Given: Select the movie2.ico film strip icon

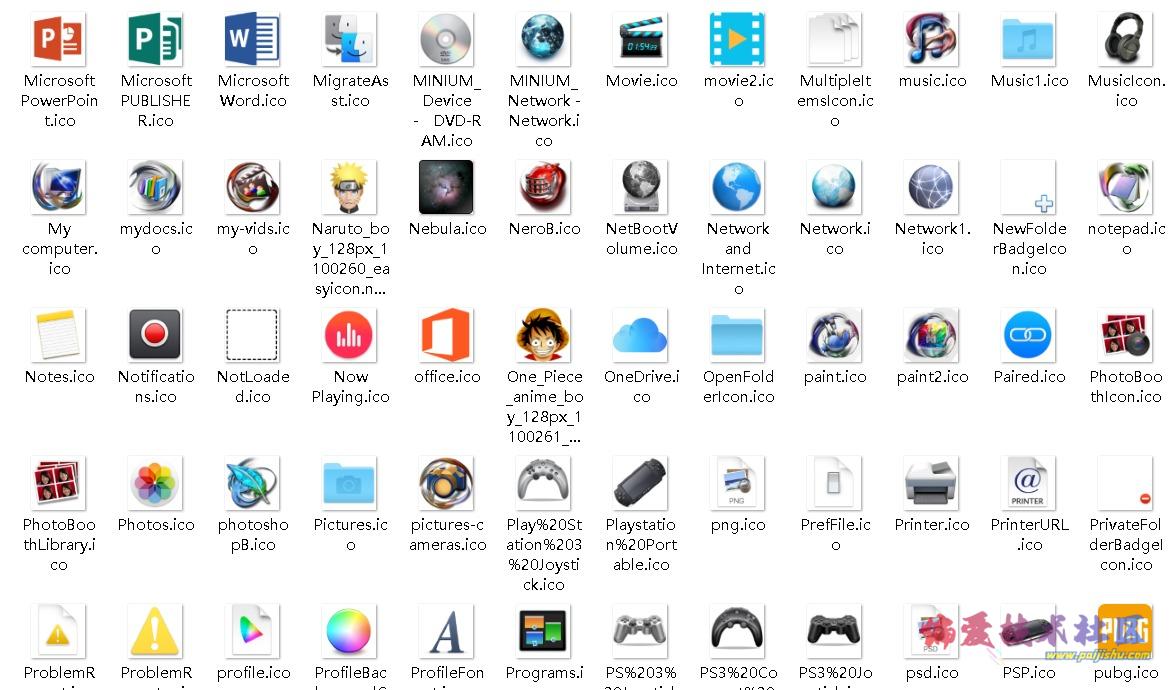Looking at the screenshot, I should coord(738,38).
